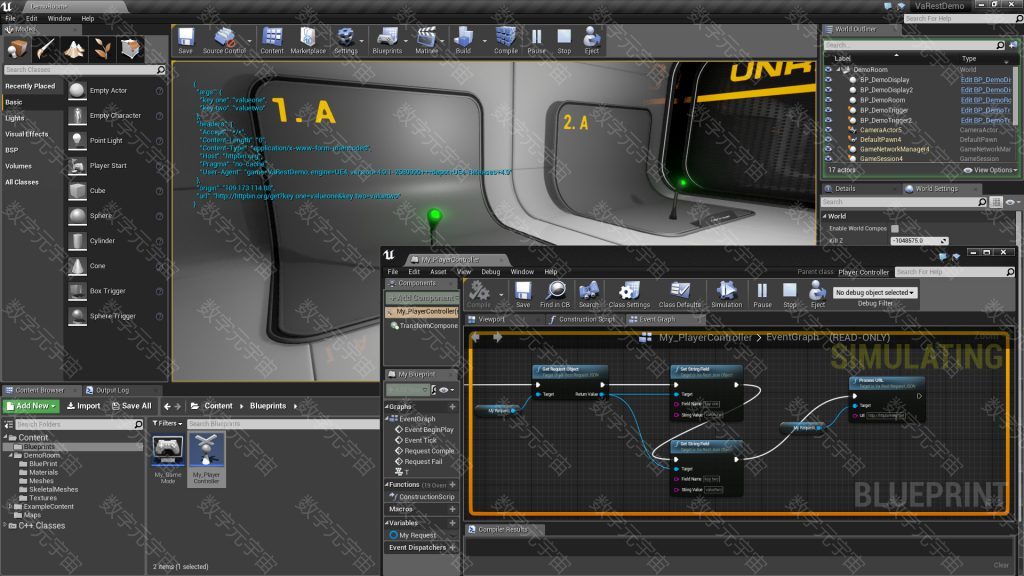Toggle visibility eye for BP_DemoDisplay
This screenshot has width=1024, height=576.
(828, 80)
